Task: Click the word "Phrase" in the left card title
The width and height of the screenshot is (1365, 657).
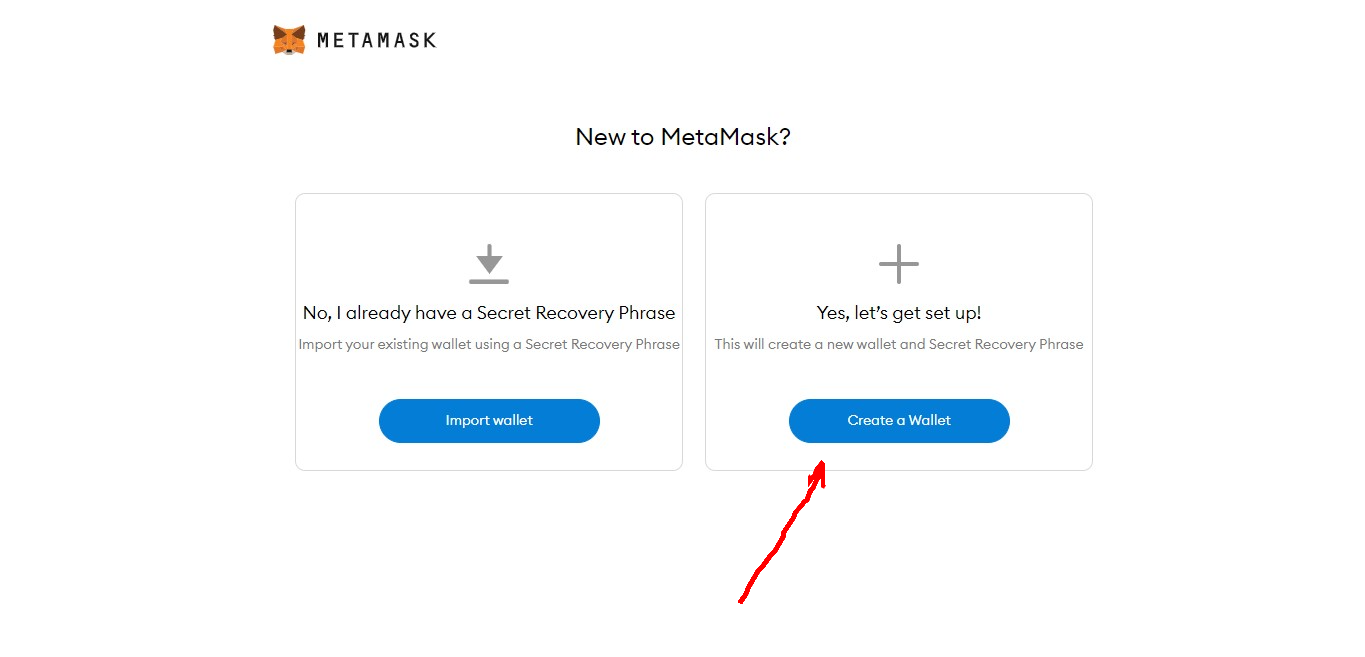Action: pyautogui.click(x=647, y=313)
